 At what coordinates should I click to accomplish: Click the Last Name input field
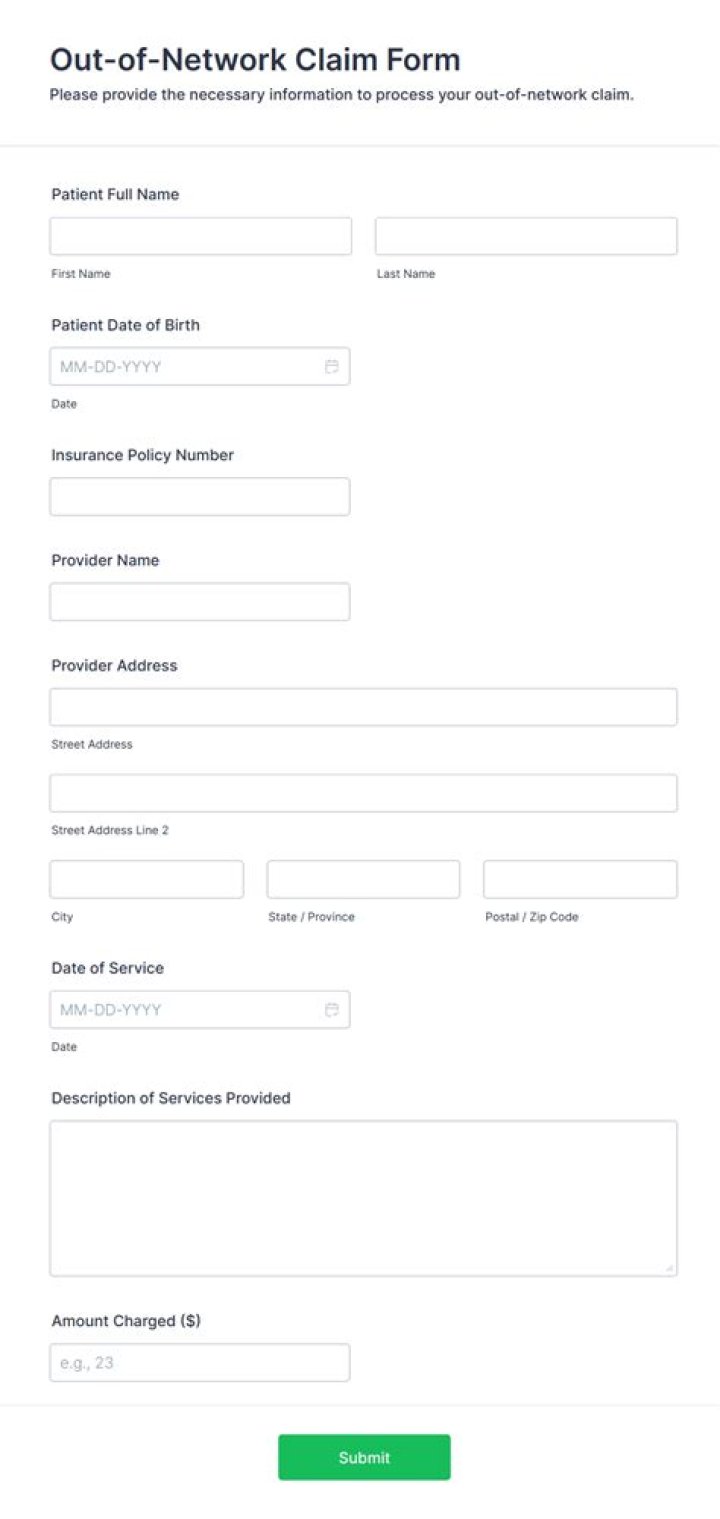525,235
